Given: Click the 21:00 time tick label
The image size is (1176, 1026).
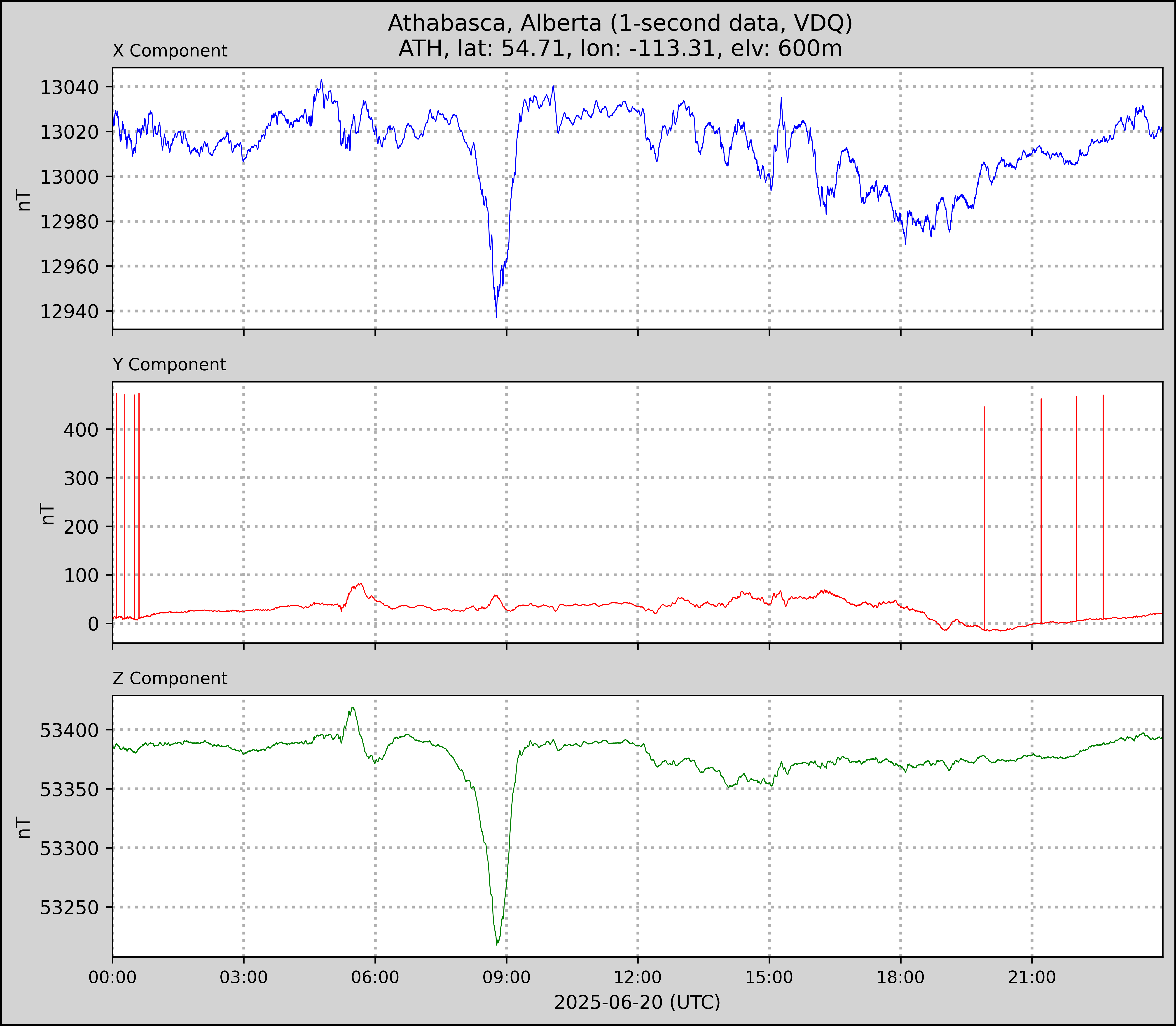Looking at the screenshot, I should click(x=1032, y=977).
